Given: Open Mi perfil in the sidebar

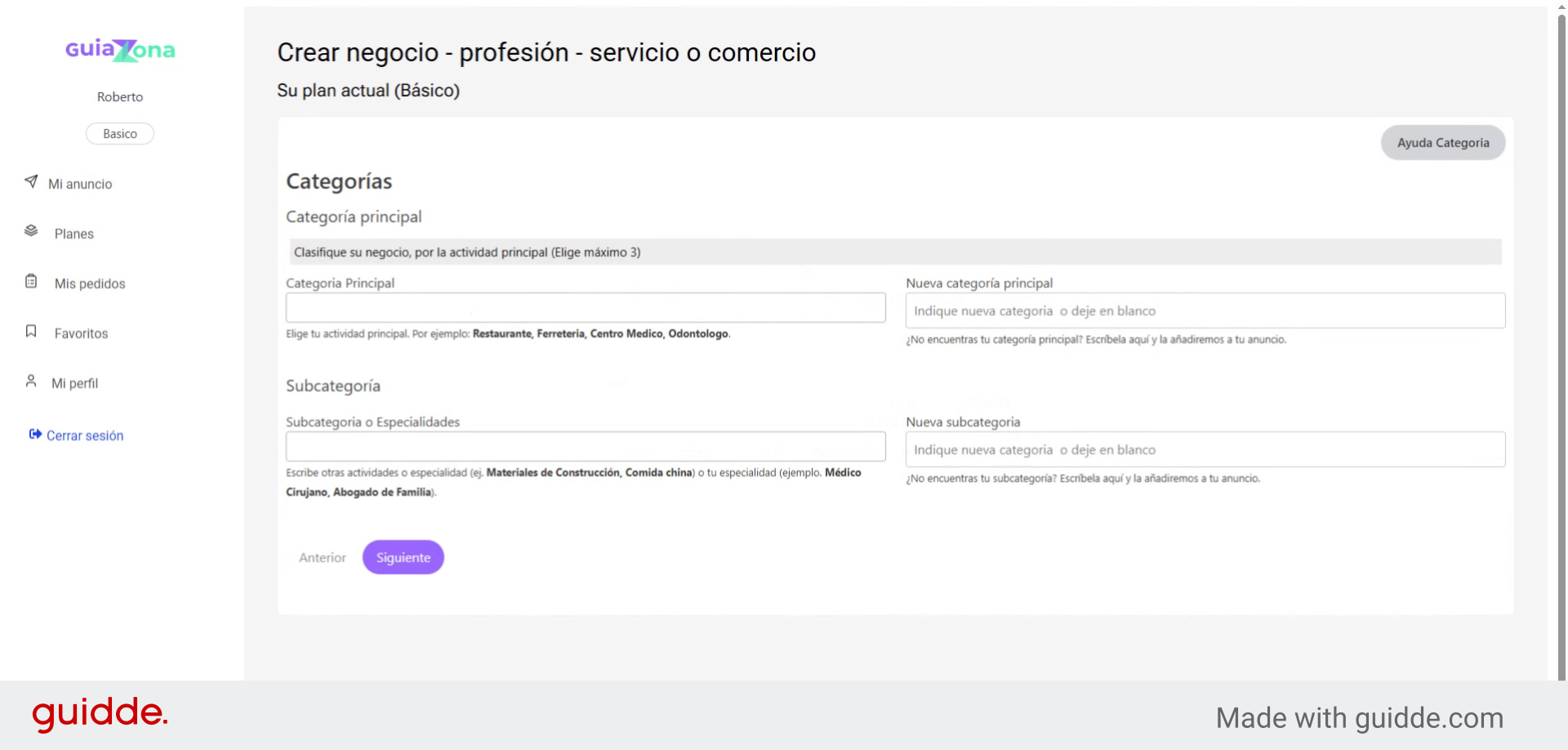Looking at the screenshot, I should (x=75, y=383).
